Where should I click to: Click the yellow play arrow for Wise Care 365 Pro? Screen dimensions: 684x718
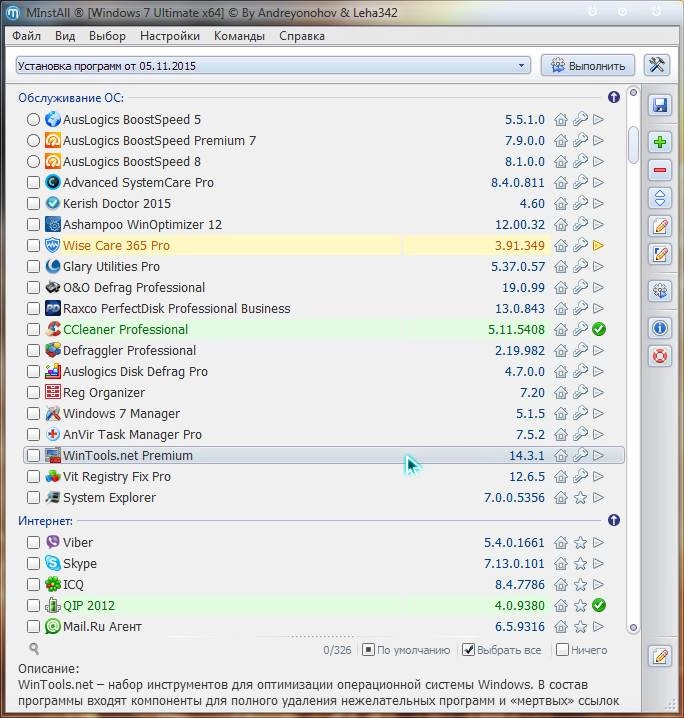598,245
